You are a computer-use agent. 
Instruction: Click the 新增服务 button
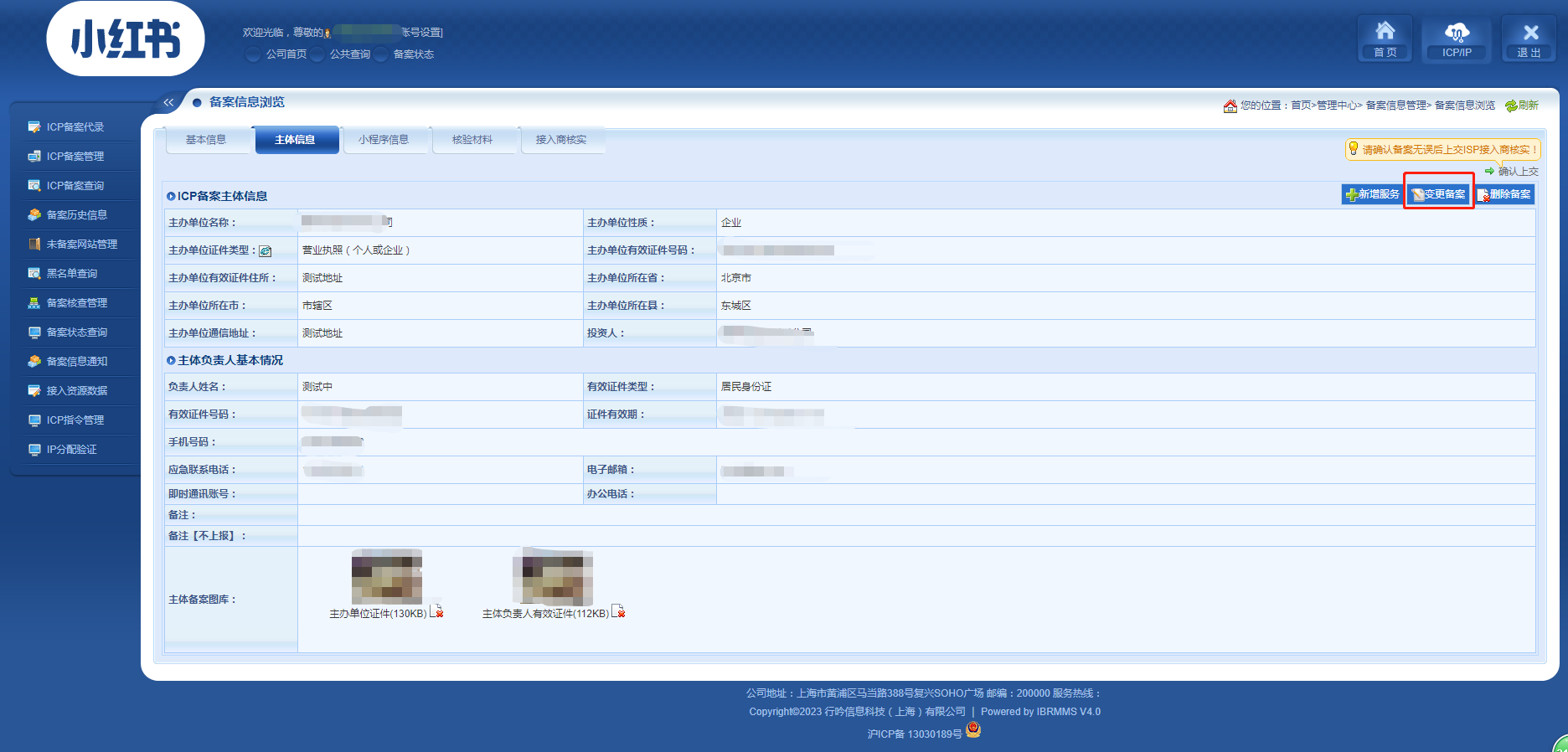coord(1373,194)
